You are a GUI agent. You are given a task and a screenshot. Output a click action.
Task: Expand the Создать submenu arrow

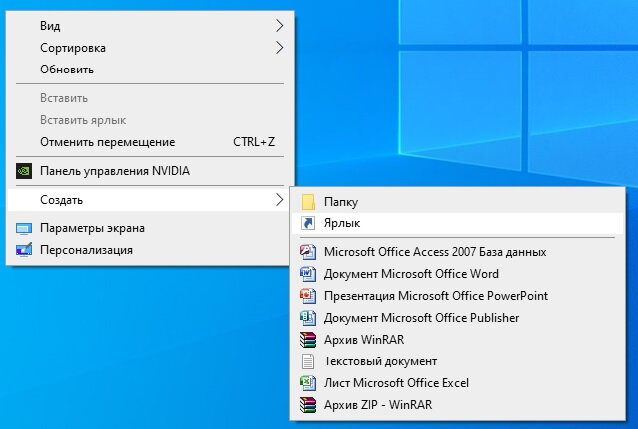(x=280, y=199)
